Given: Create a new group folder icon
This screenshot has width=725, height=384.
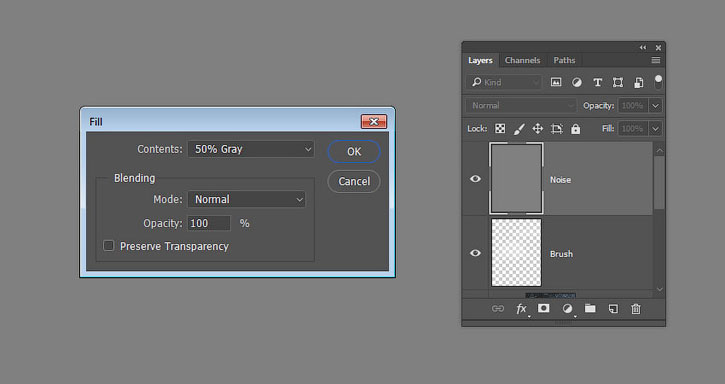Looking at the screenshot, I should tap(590, 308).
